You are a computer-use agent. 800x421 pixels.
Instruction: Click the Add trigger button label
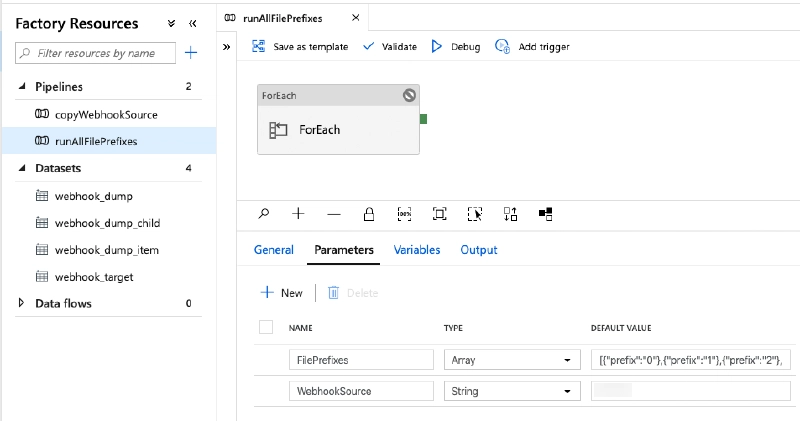pos(544,47)
